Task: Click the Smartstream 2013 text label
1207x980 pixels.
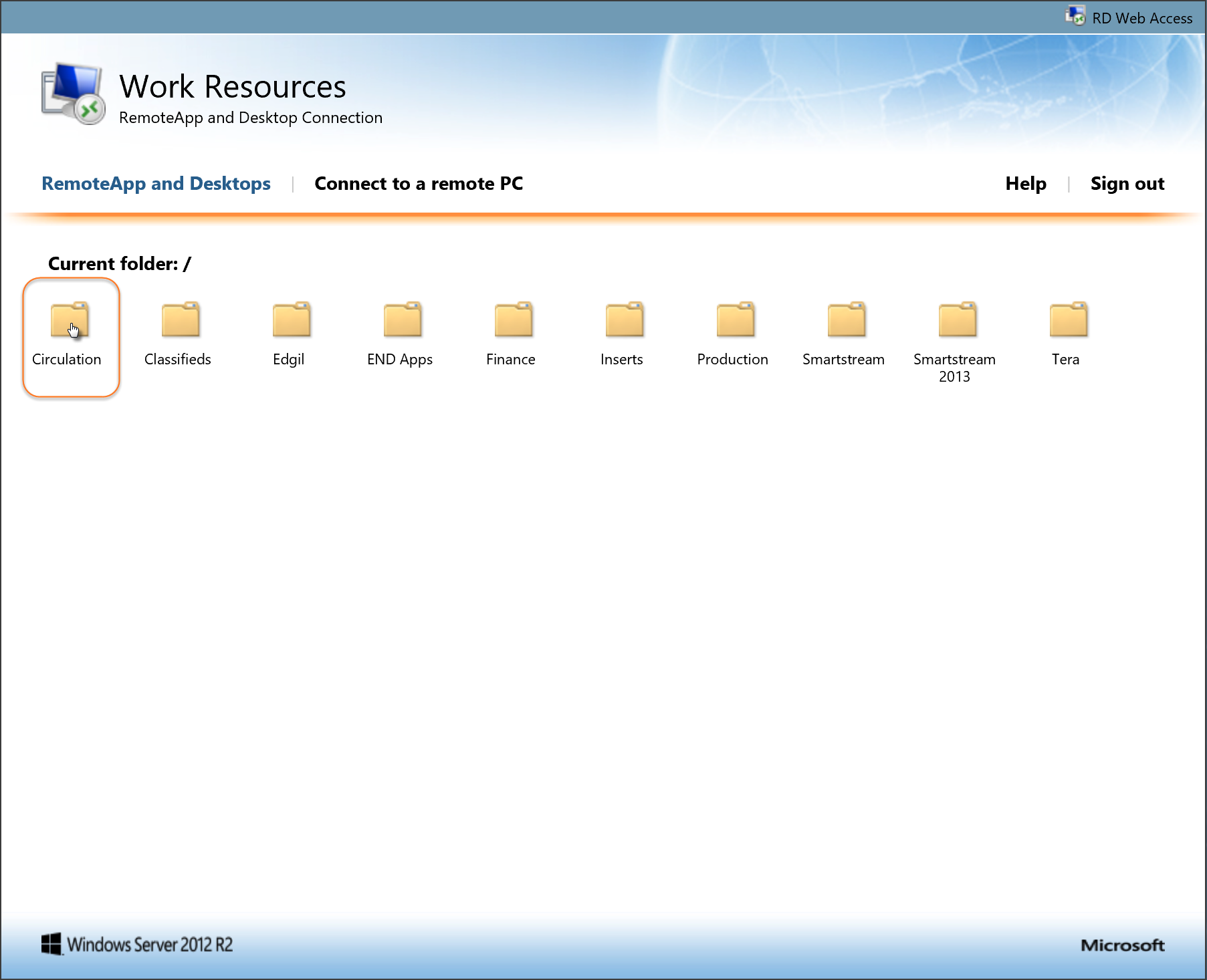Action: (x=954, y=368)
